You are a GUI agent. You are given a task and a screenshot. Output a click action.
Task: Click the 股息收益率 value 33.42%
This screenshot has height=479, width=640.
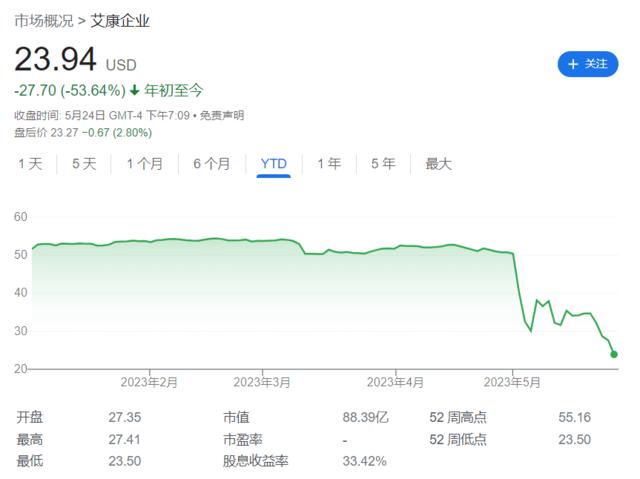point(364,461)
